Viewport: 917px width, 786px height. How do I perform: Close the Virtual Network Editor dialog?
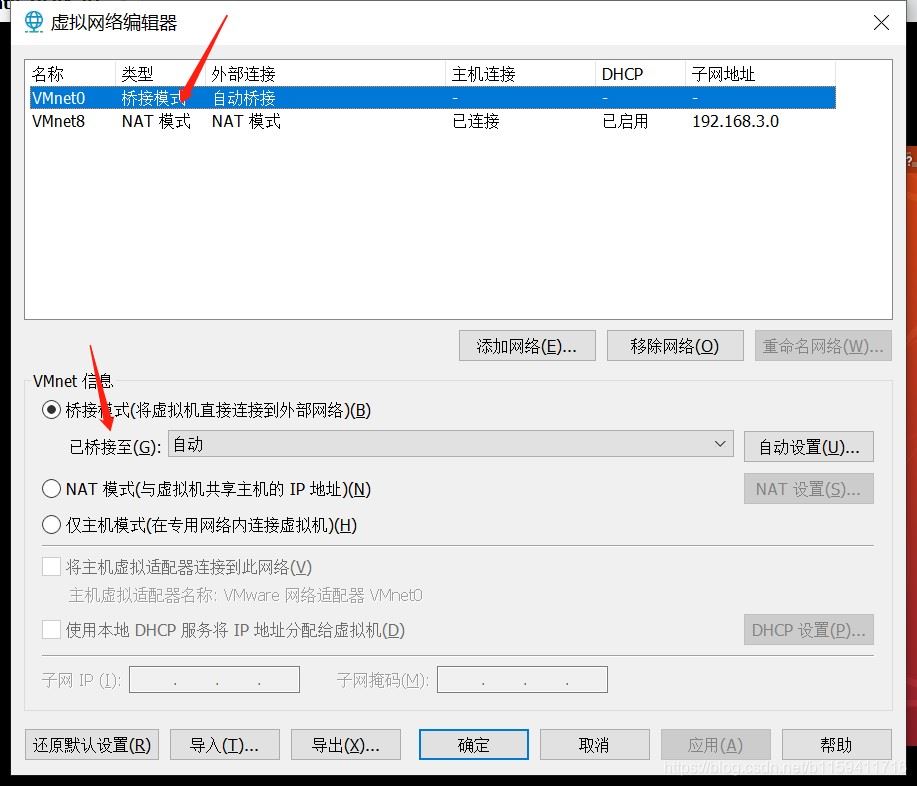[x=881, y=23]
